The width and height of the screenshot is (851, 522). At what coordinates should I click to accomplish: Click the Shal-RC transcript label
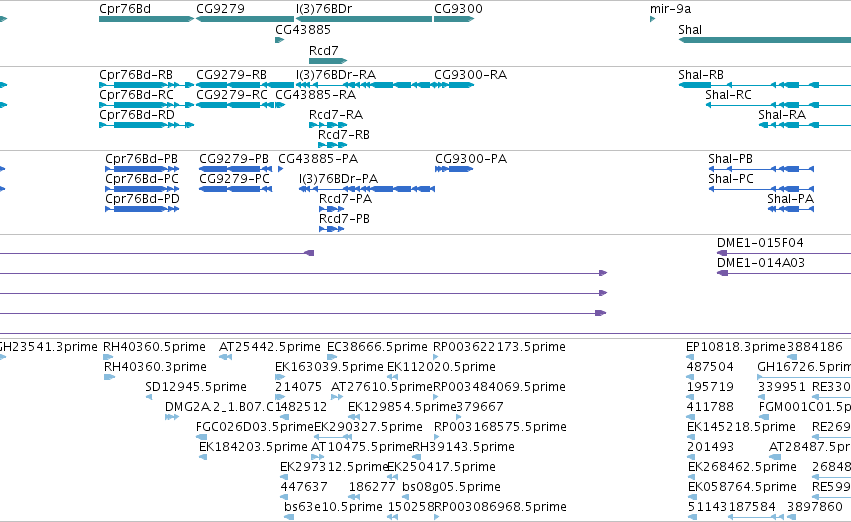point(728,95)
